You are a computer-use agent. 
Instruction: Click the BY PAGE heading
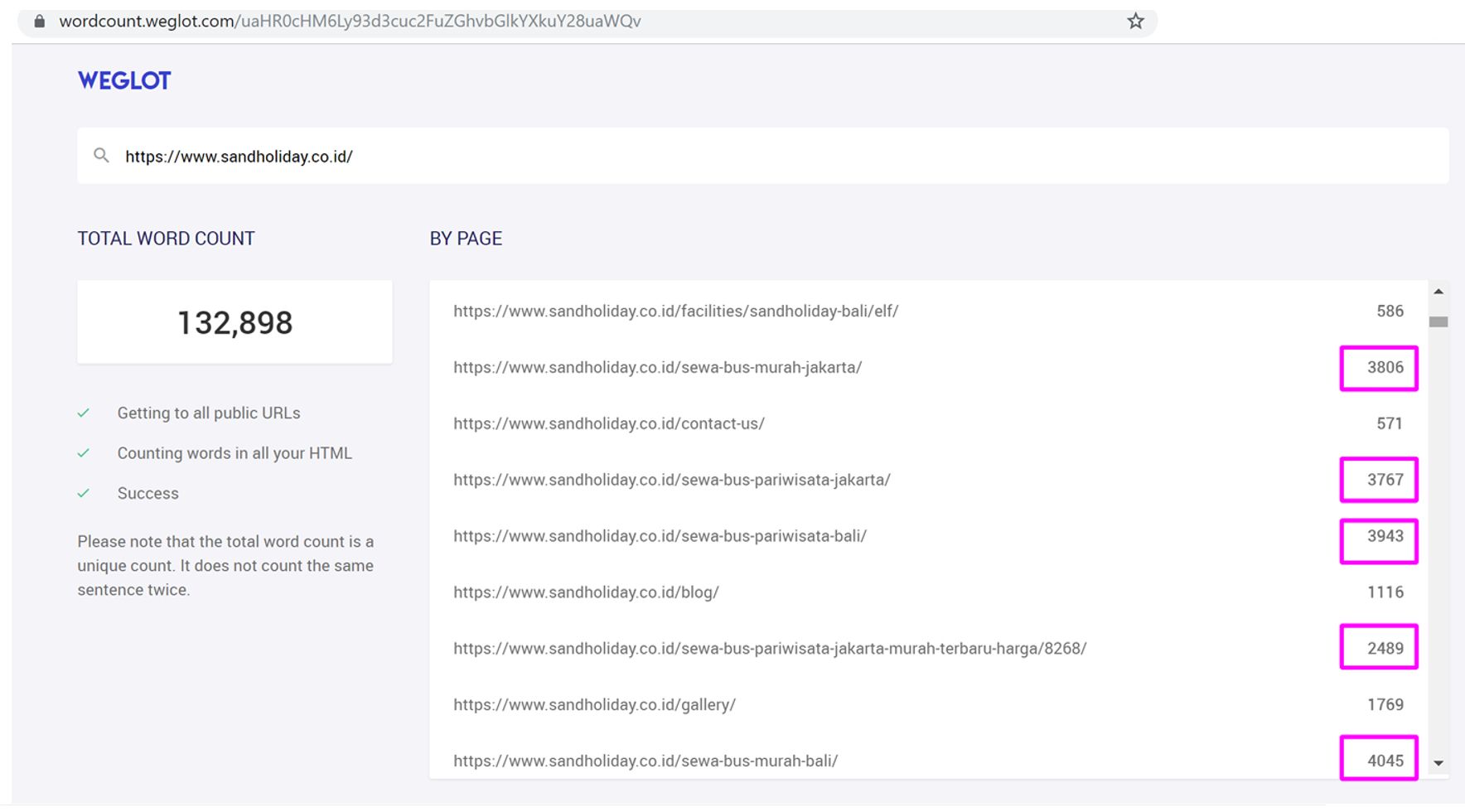(466, 239)
